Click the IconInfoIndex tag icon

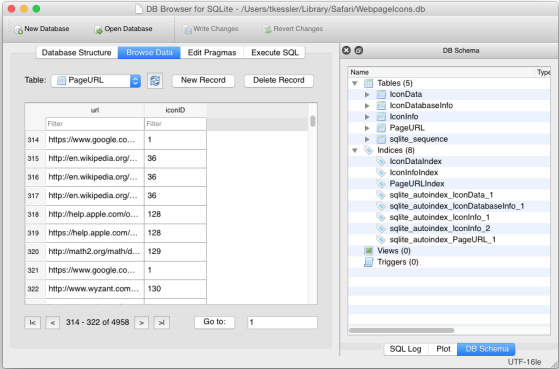point(381,173)
